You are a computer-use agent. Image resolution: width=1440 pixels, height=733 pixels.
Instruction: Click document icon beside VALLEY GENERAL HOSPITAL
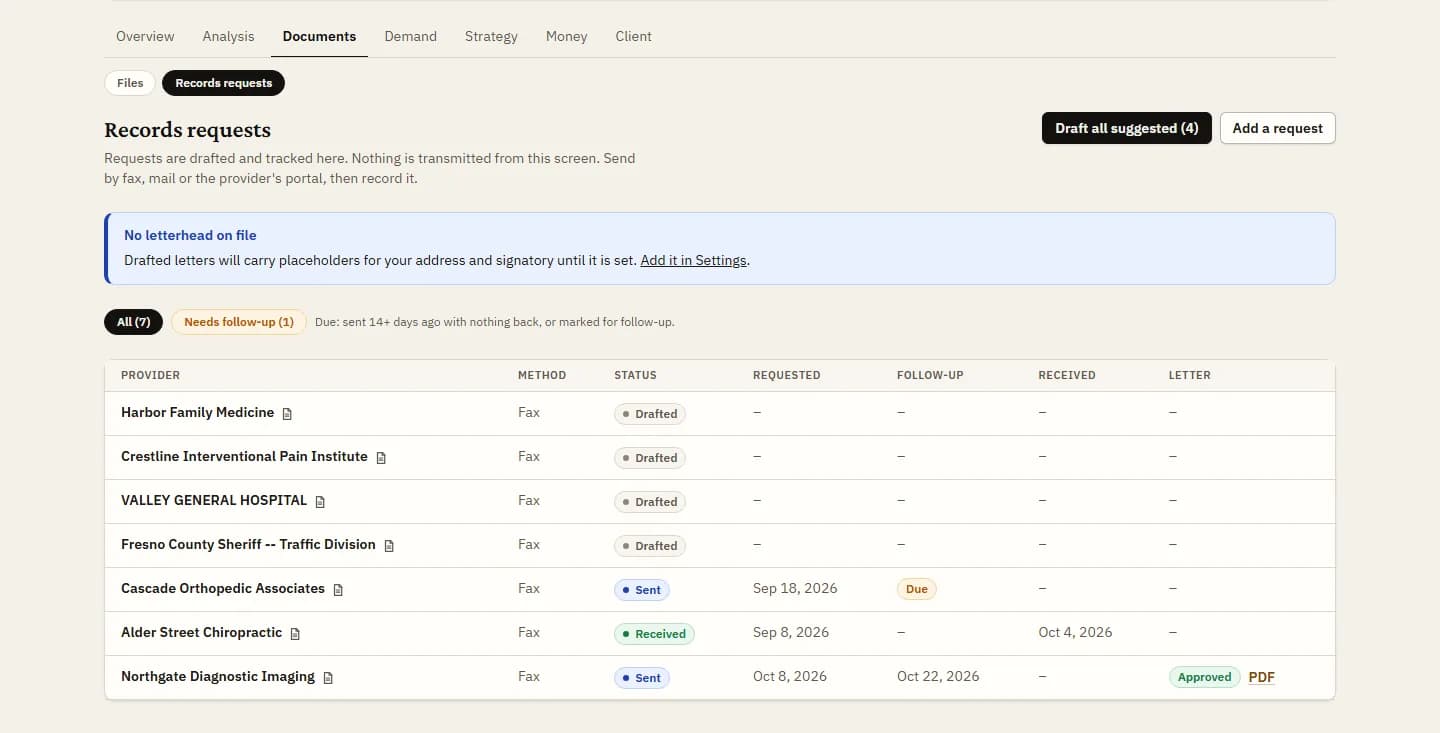point(320,501)
